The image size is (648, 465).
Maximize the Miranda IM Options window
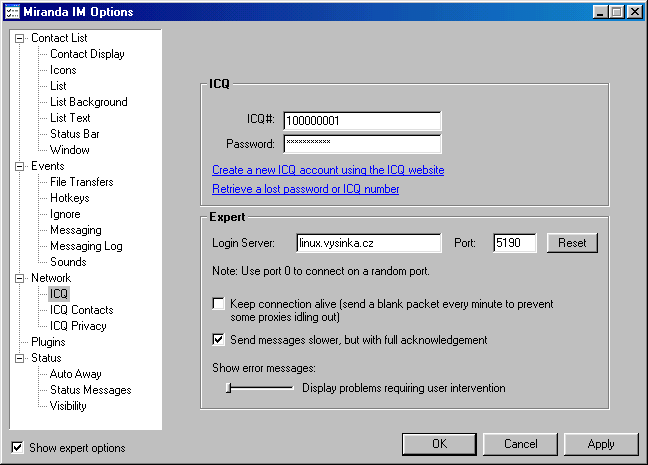click(616, 12)
